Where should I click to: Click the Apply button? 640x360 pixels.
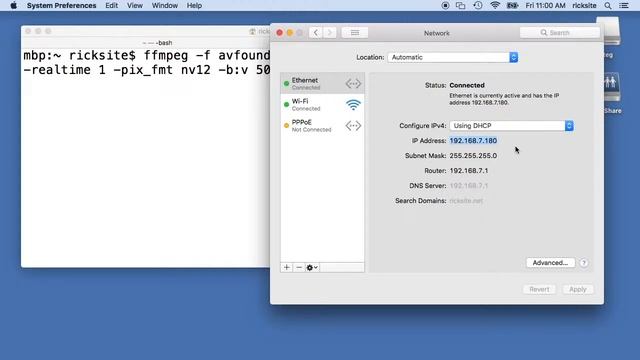pos(578,289)
